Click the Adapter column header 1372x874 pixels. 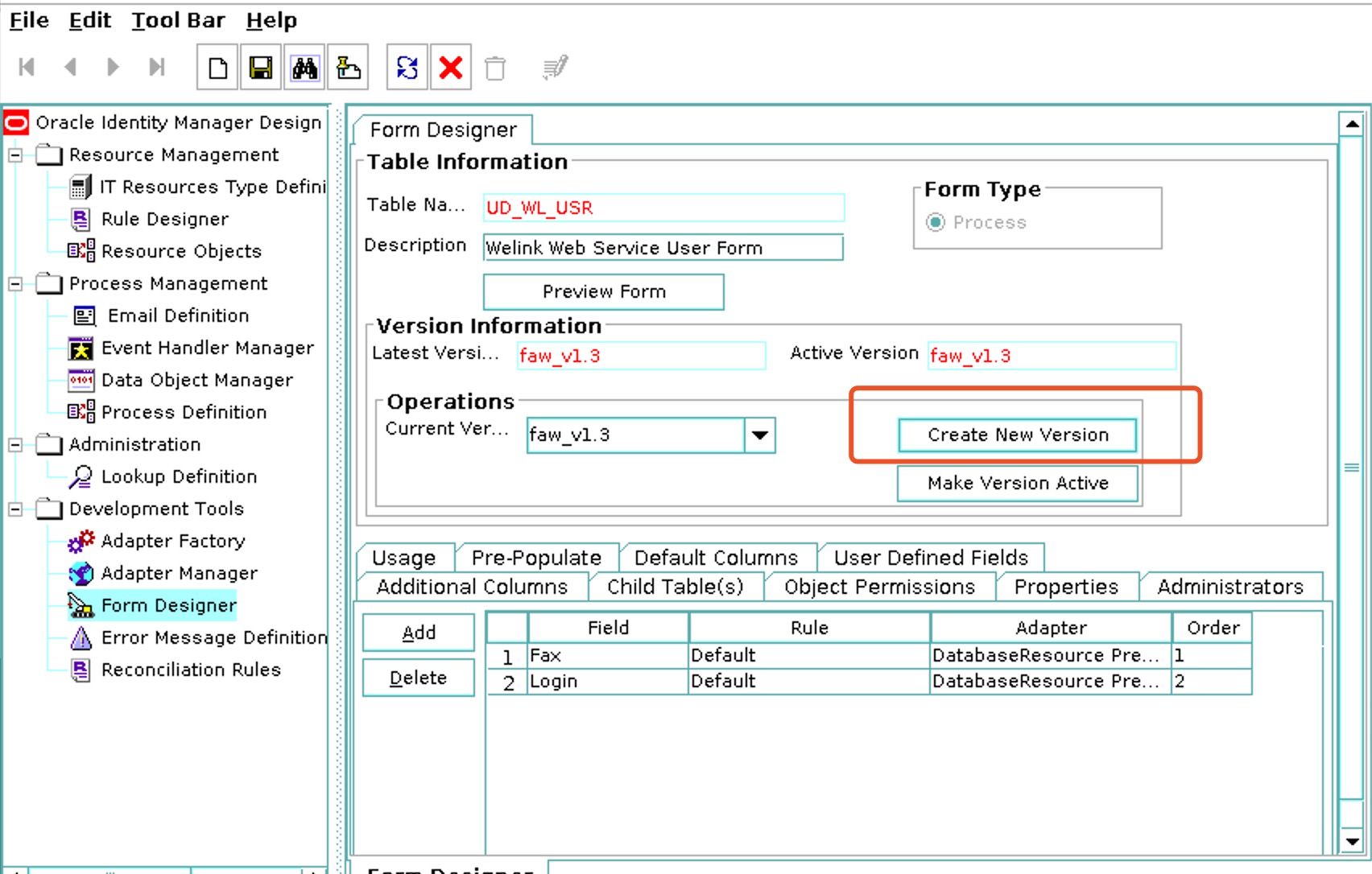[x=1051, y=628]
